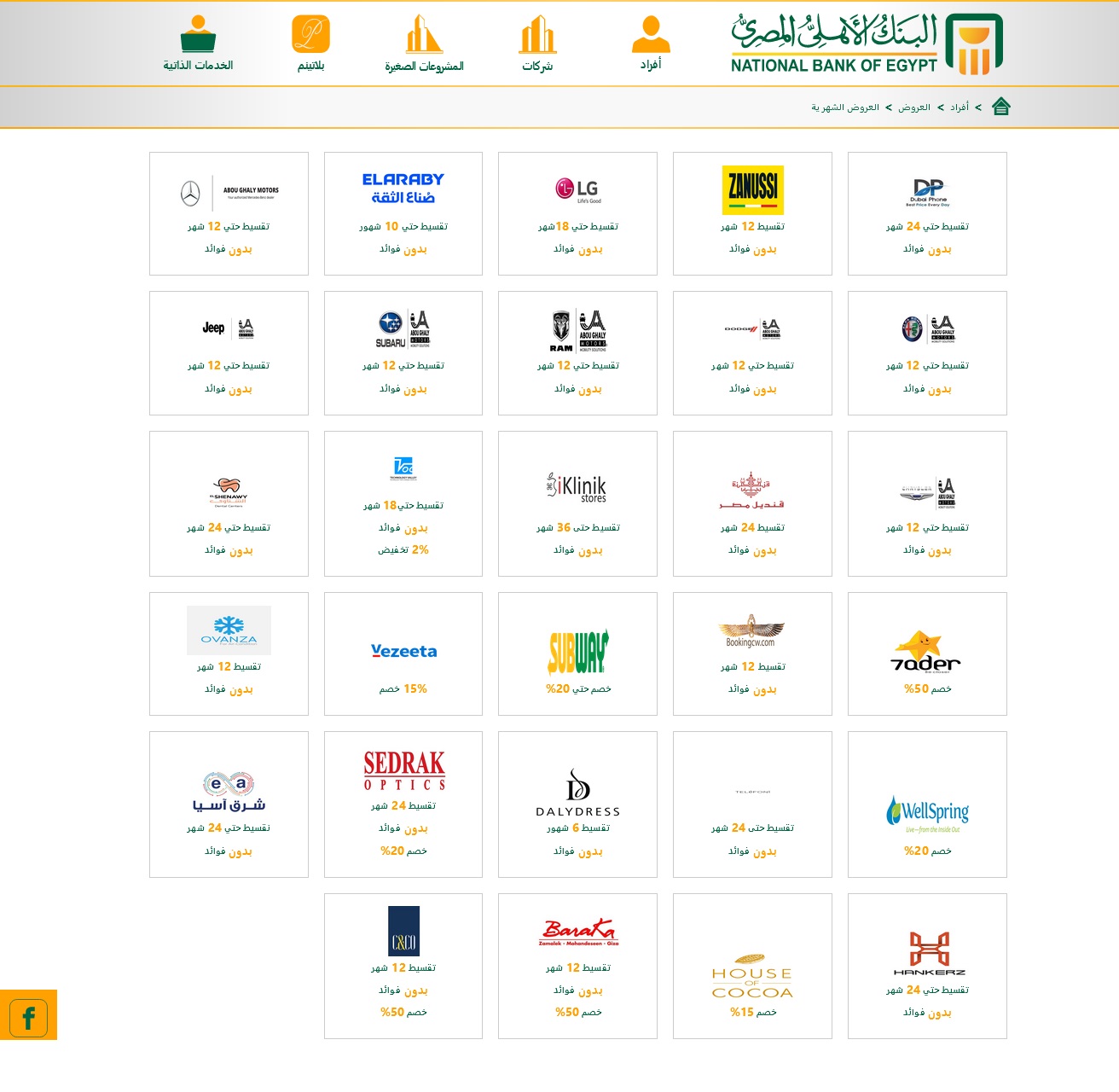
Task: Open the Bookingcw.com offer card
Action: pos(752,653)
